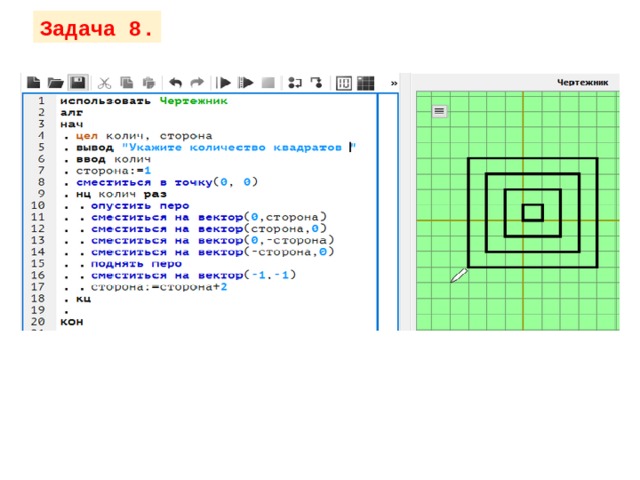Click the 'кц' loop end keyword
Image resolution: width=640 pixels, height=480 pixels.
point(83,299)
